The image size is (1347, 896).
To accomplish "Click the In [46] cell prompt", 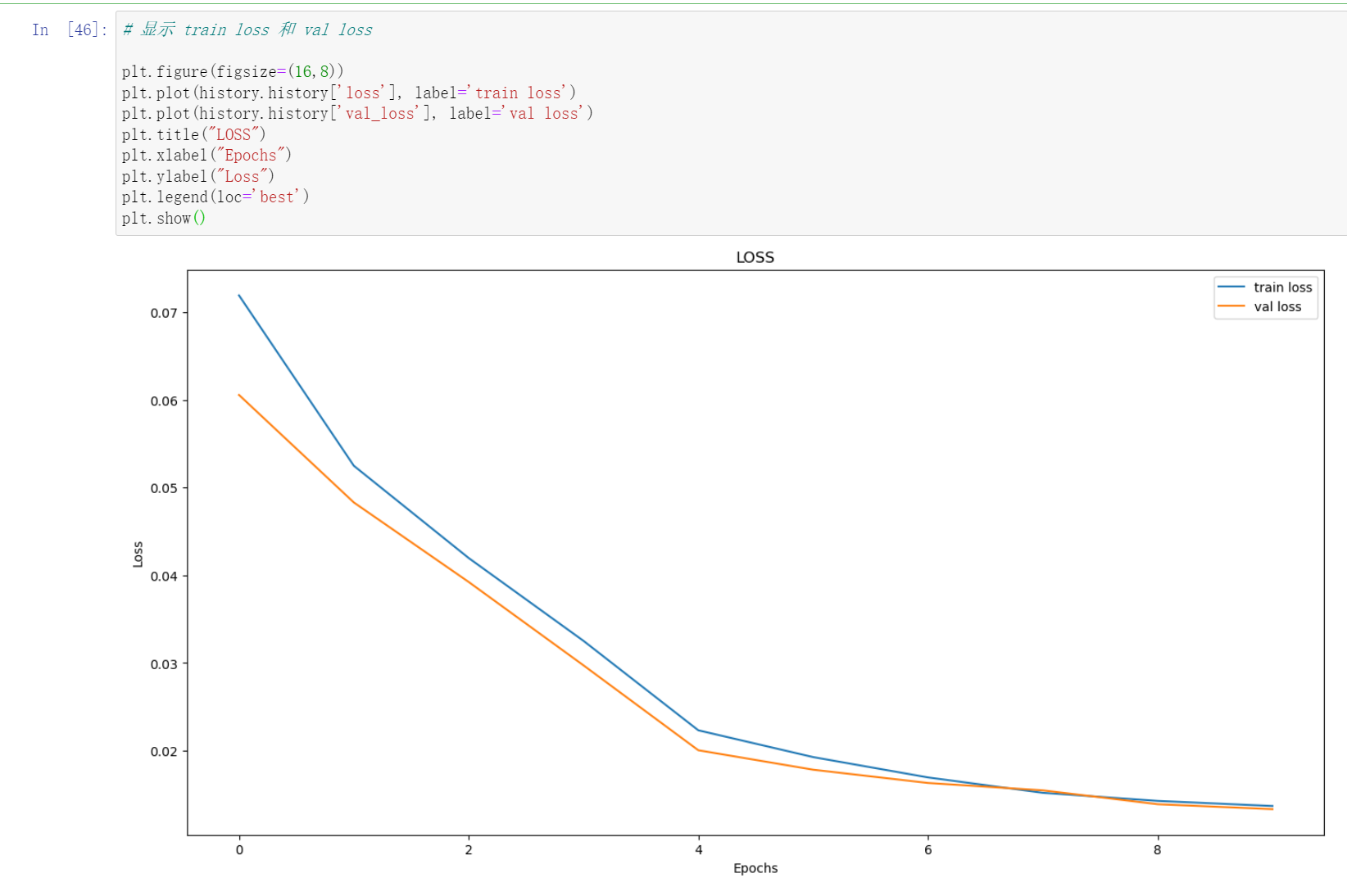I will pos(70,29).
